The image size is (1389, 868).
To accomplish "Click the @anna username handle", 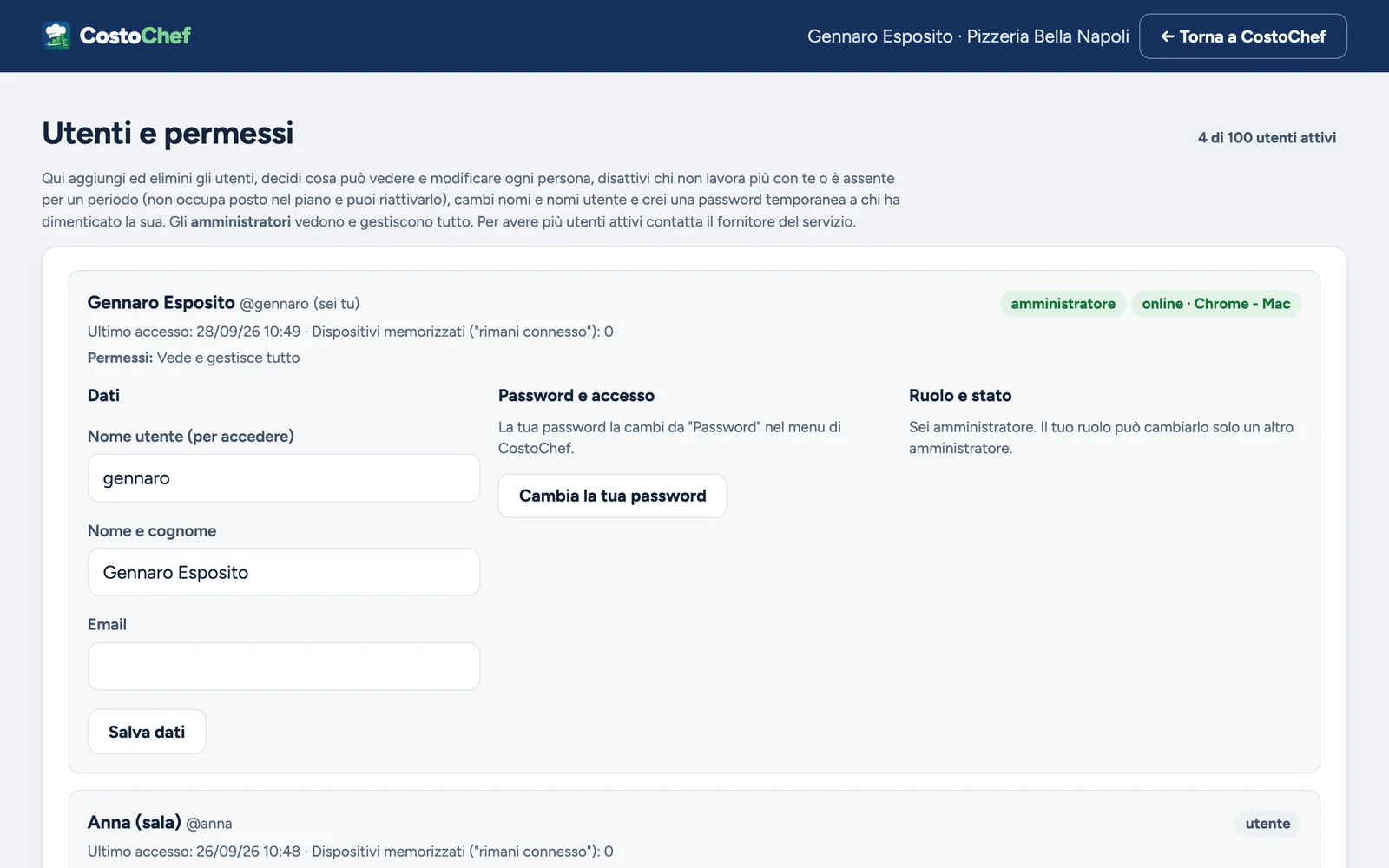I will [209, 824].
